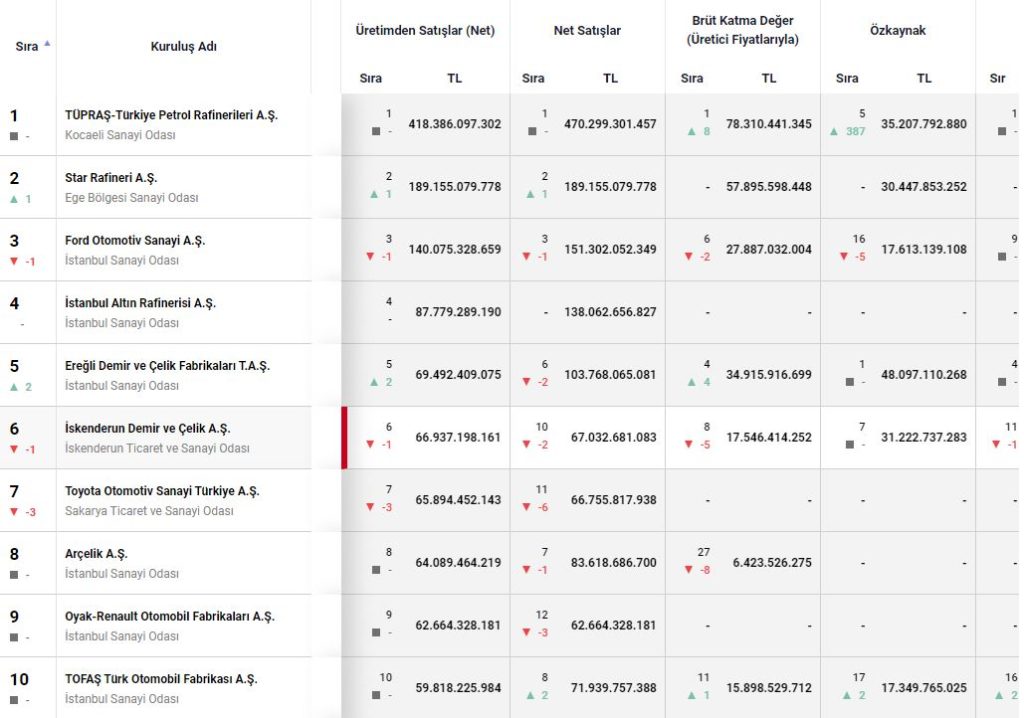Select the Kuruluş Adı column header

coord(183,47)
